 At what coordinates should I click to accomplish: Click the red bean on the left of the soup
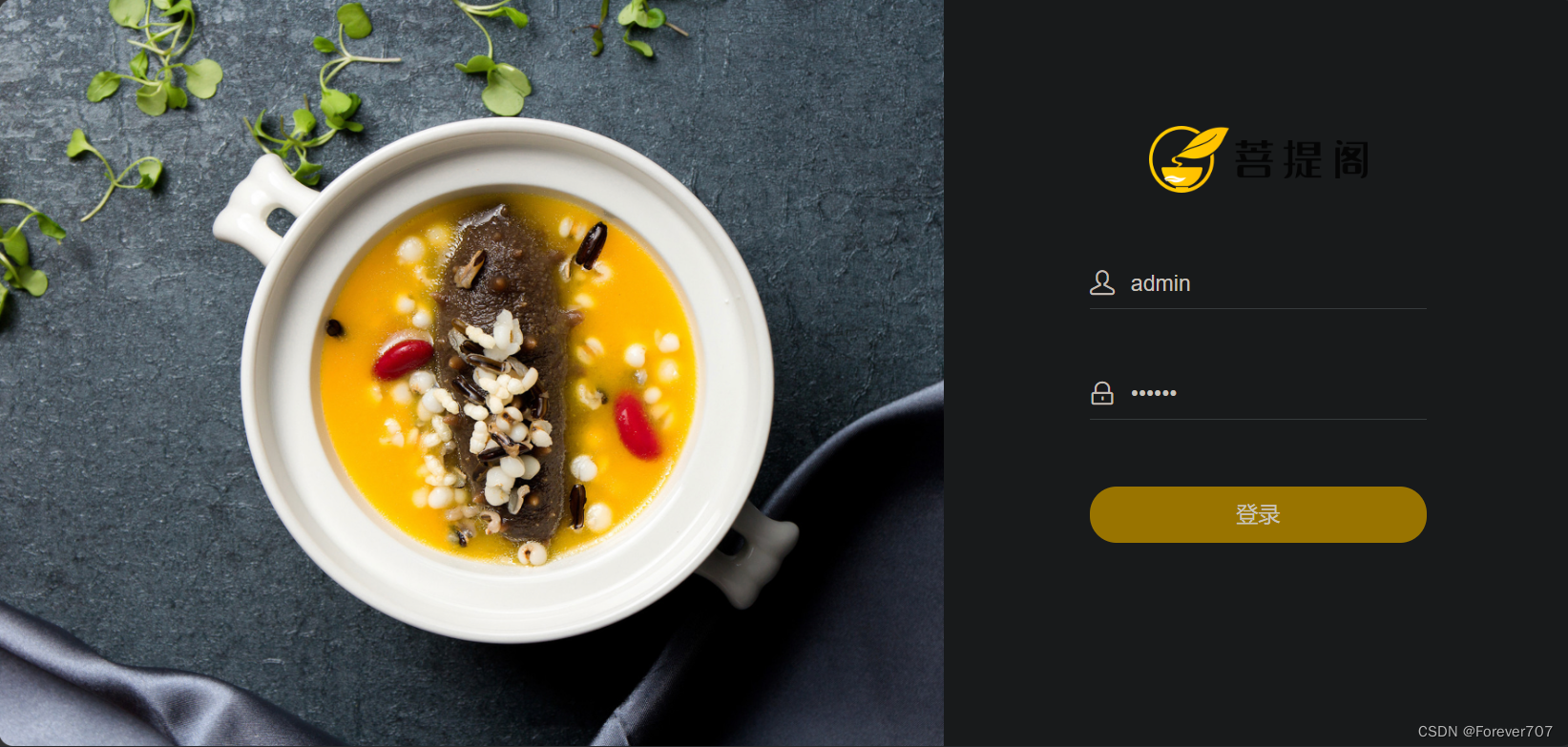(x=403, y=358)
